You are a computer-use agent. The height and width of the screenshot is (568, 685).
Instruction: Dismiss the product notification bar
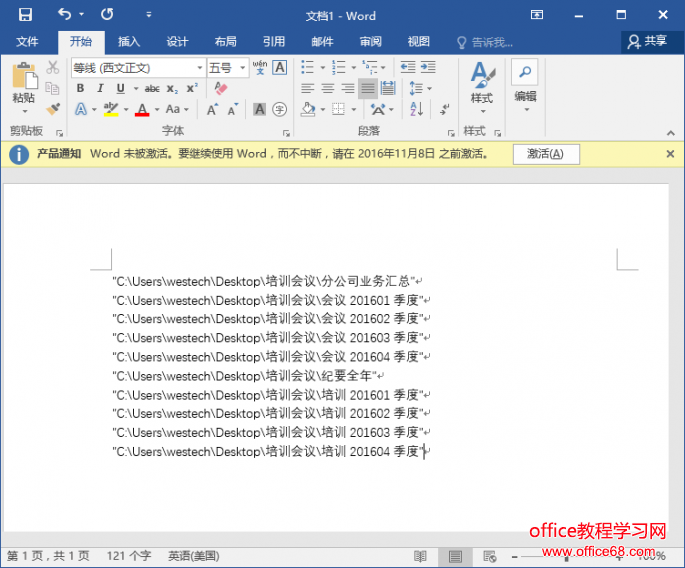point(670,154)
